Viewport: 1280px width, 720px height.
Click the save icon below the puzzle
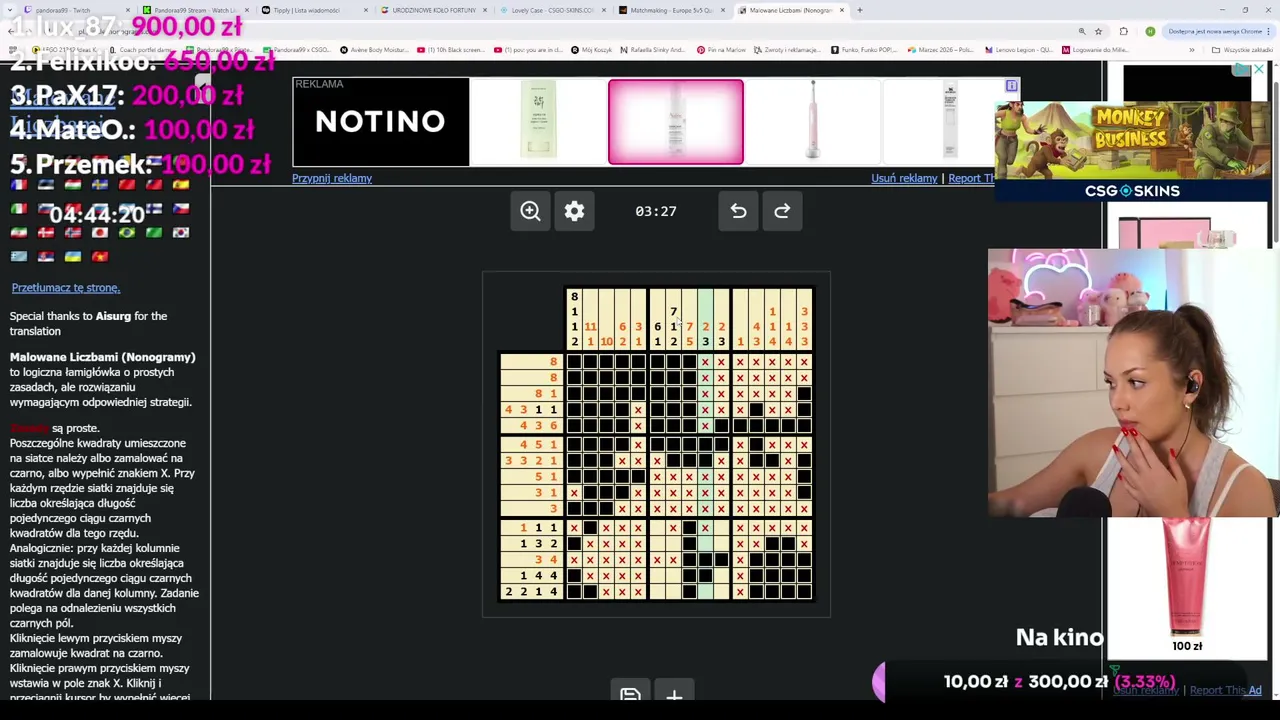point(630,694)
